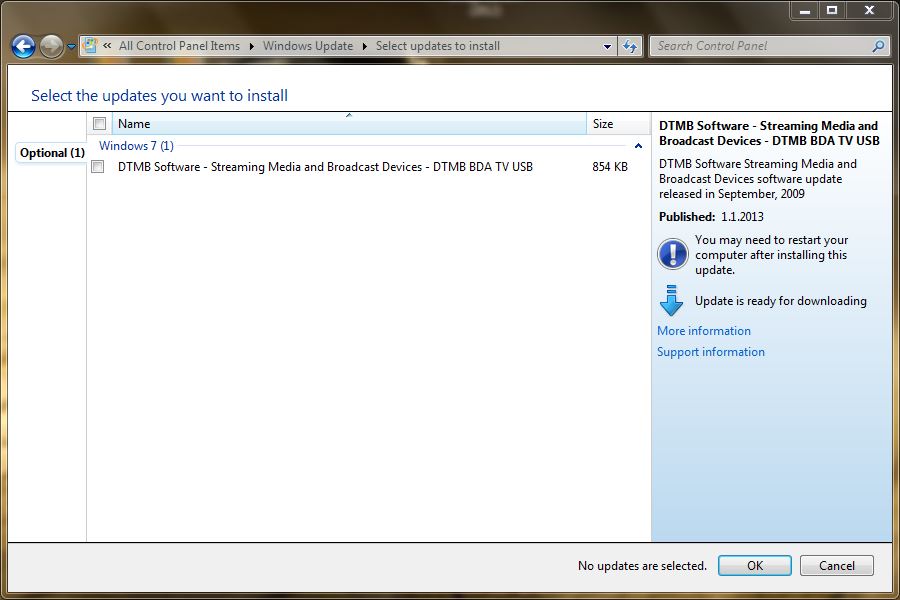Click the blue download arrow icon
Viewport: 900px width, 600px height.
pos(672,300)
